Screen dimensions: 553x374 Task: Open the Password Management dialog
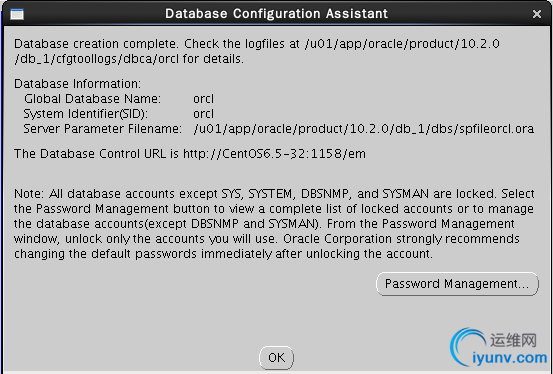tap(457, 284)
